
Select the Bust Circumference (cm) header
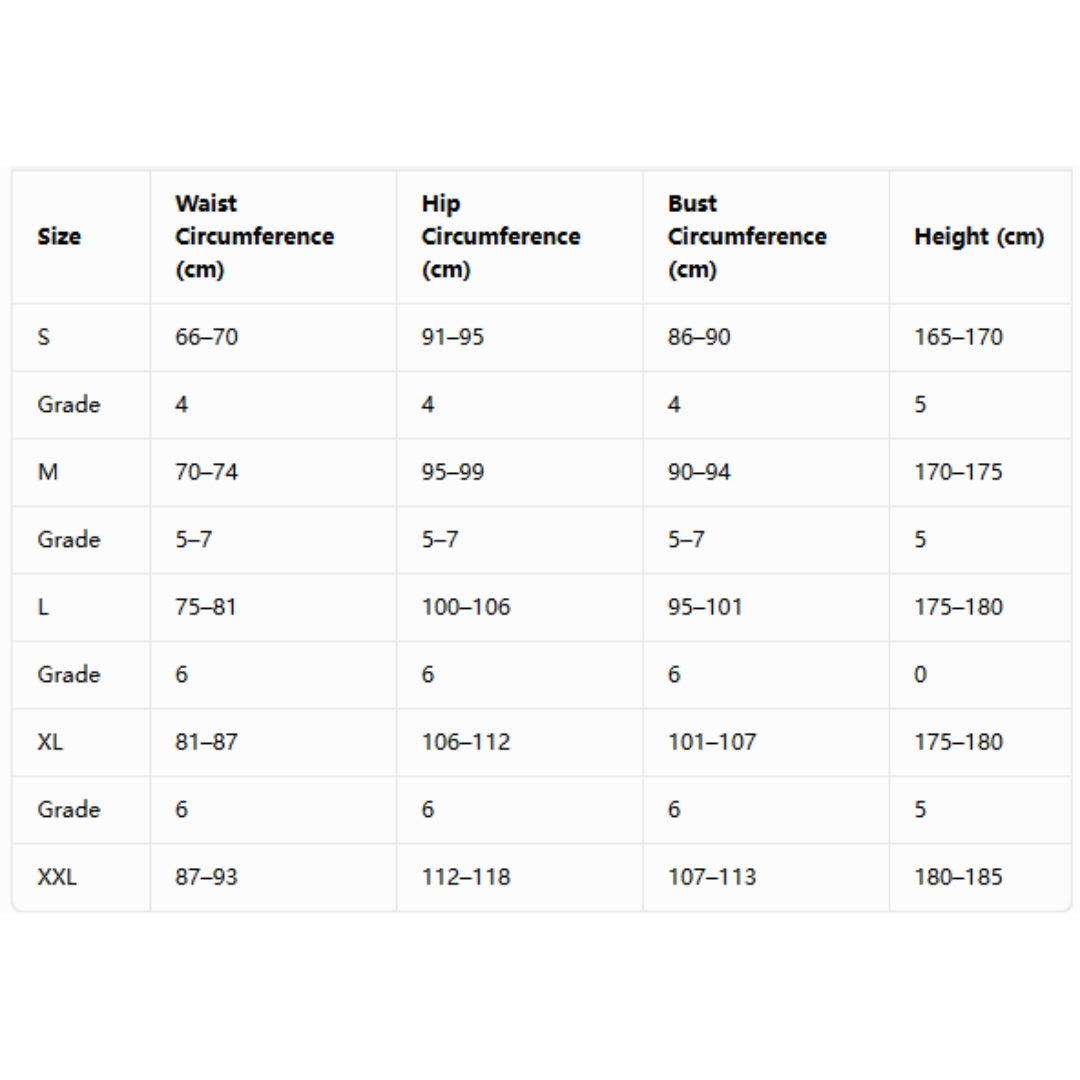[747, 236]
